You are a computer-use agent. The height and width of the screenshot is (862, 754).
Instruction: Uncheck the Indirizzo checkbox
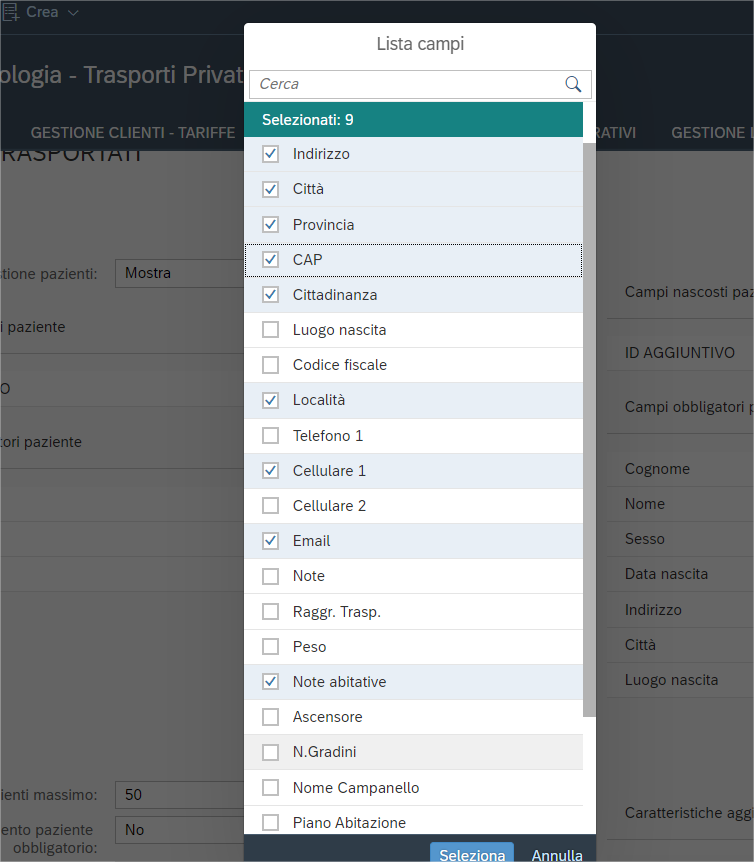click(x=270, y=154)
